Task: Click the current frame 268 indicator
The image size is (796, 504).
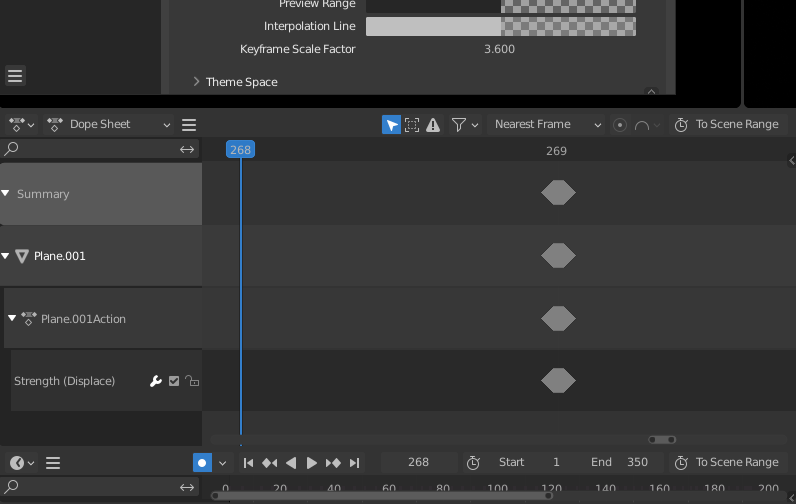Action: [240, 150]
